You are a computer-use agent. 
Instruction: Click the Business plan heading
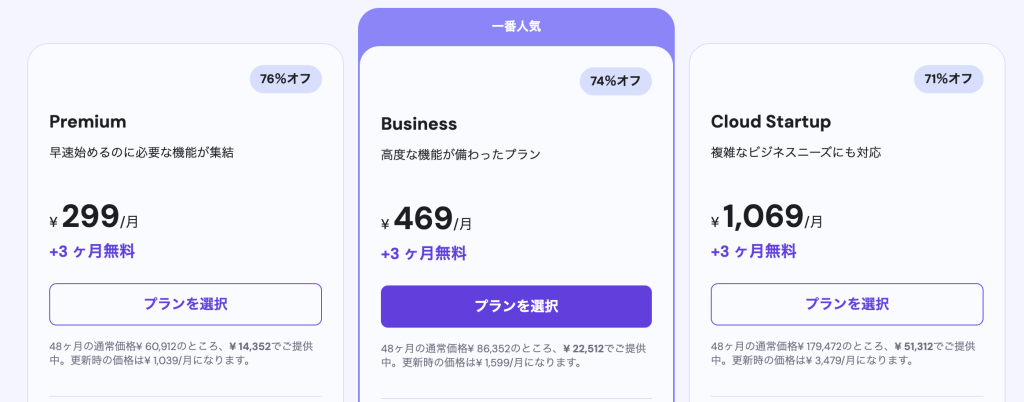pos(419,124)
